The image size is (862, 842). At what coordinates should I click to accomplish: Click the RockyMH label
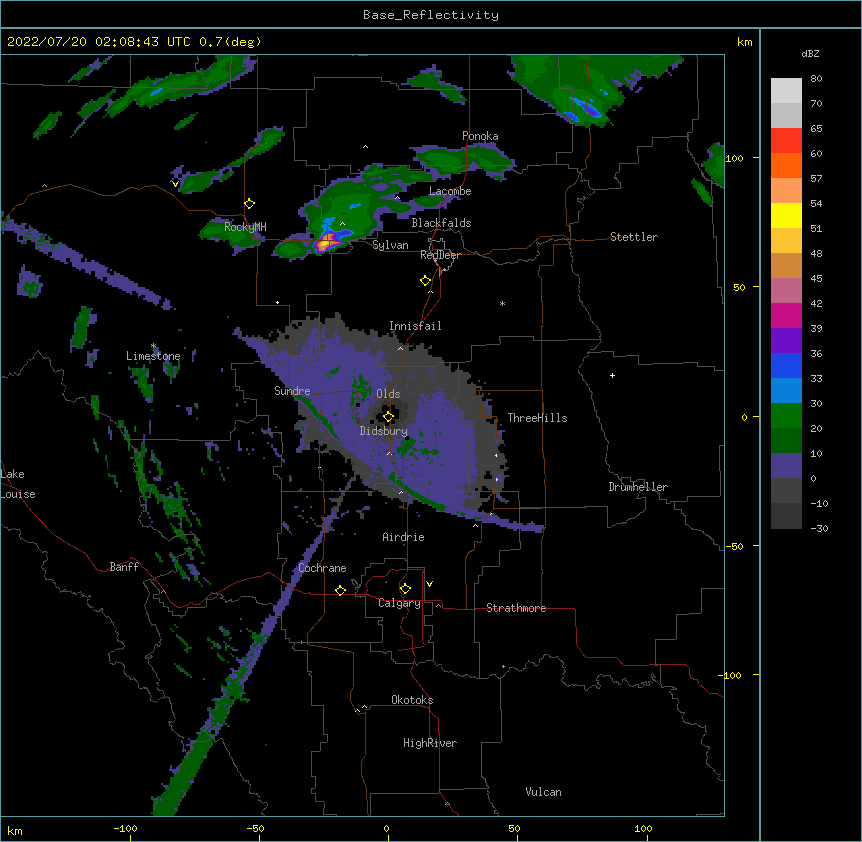245,227
